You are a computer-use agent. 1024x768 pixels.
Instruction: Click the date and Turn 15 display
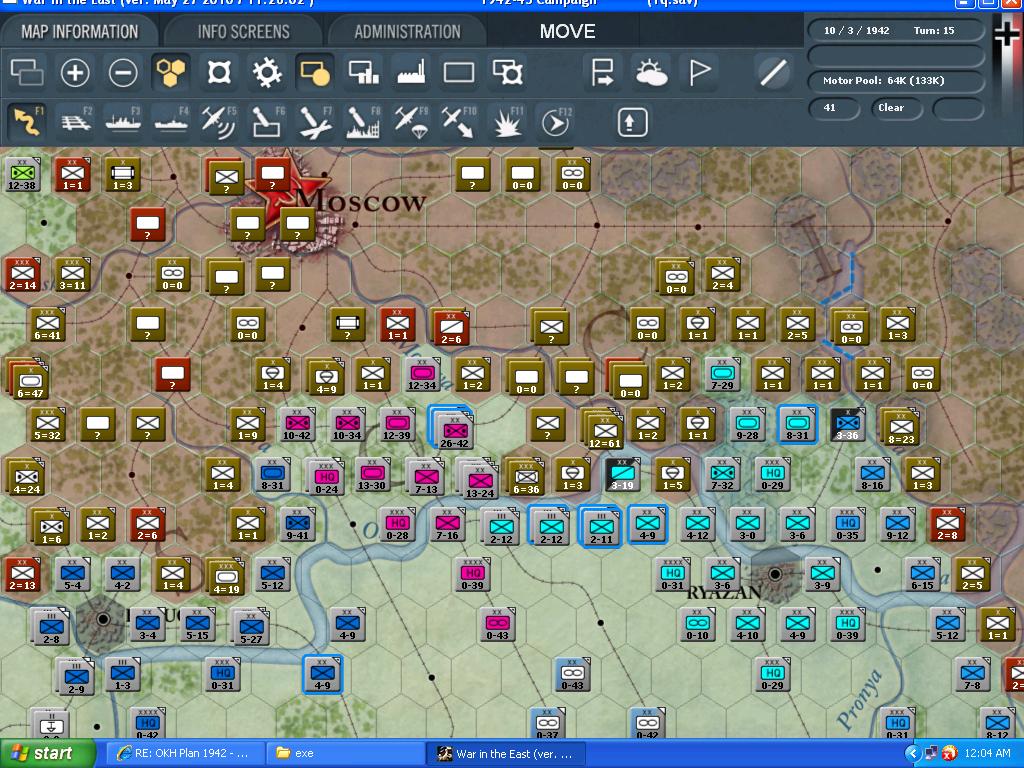(896, 31)
